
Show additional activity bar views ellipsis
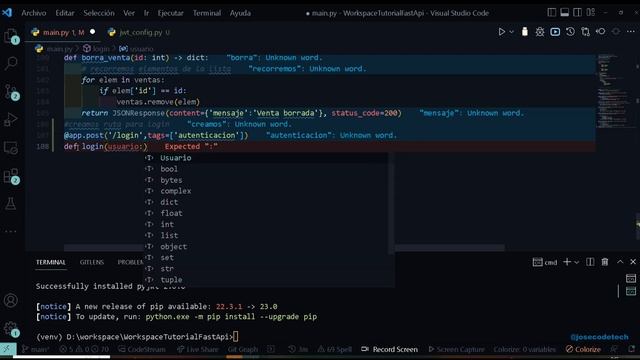point(11,231)
